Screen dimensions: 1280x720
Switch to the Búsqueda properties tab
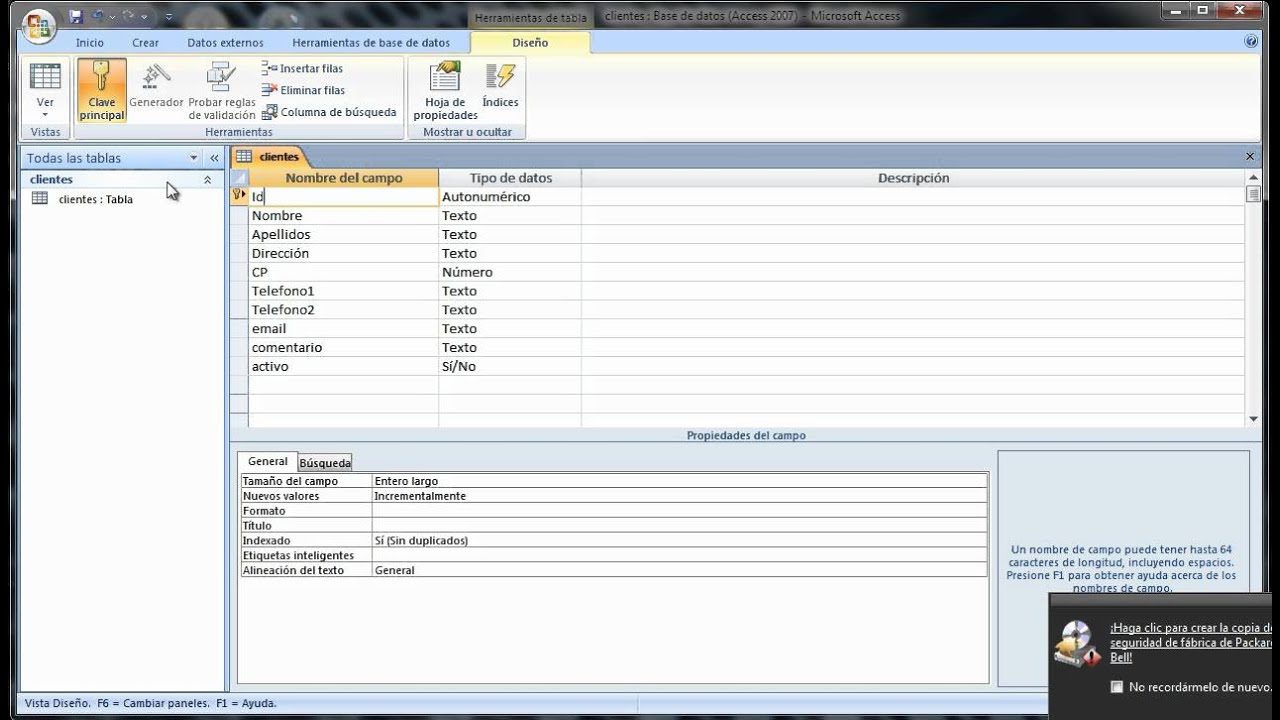[325, 463]
